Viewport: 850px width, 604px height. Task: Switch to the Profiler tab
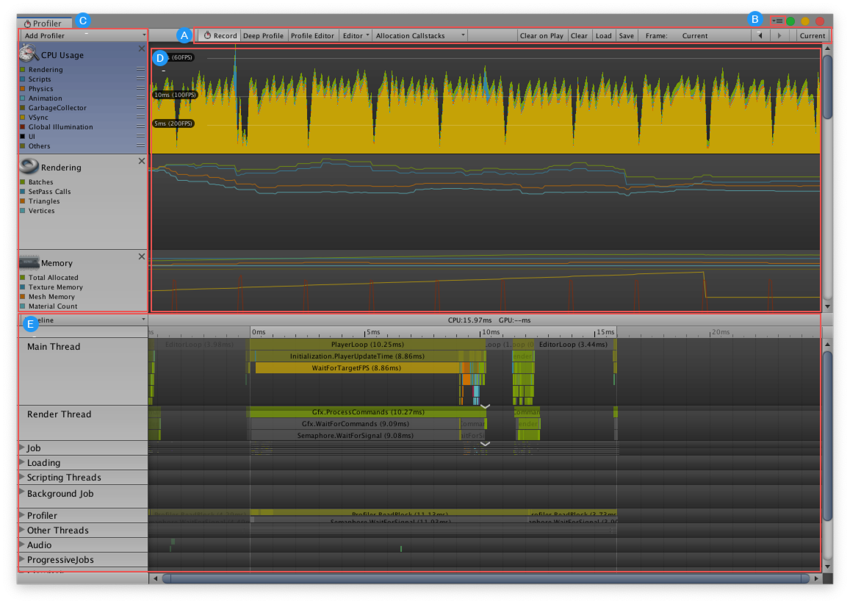click(45, 21)
